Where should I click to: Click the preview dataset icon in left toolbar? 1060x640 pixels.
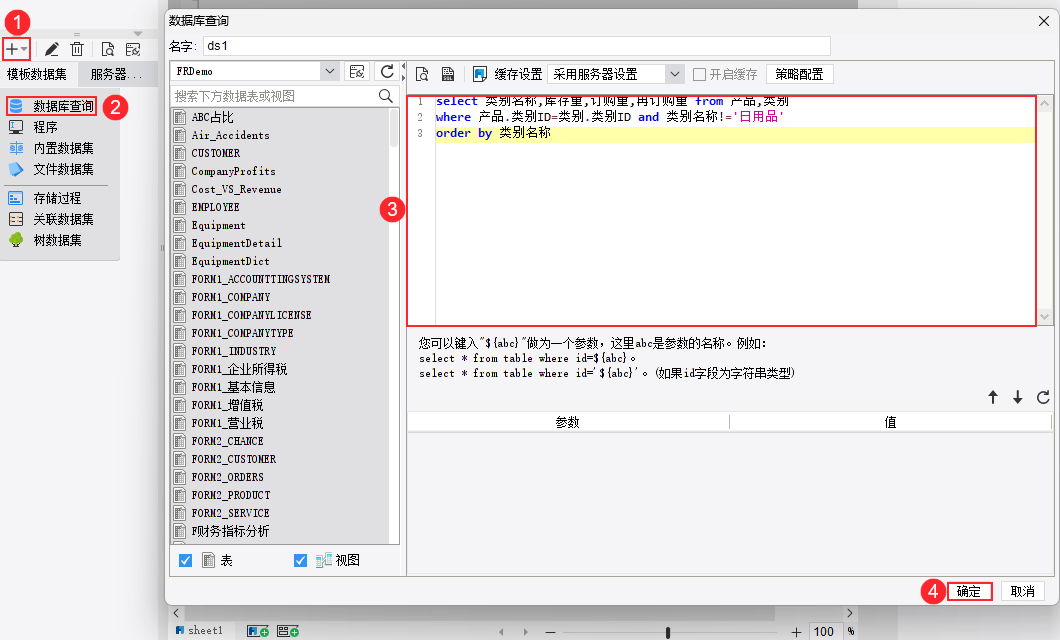107,49
